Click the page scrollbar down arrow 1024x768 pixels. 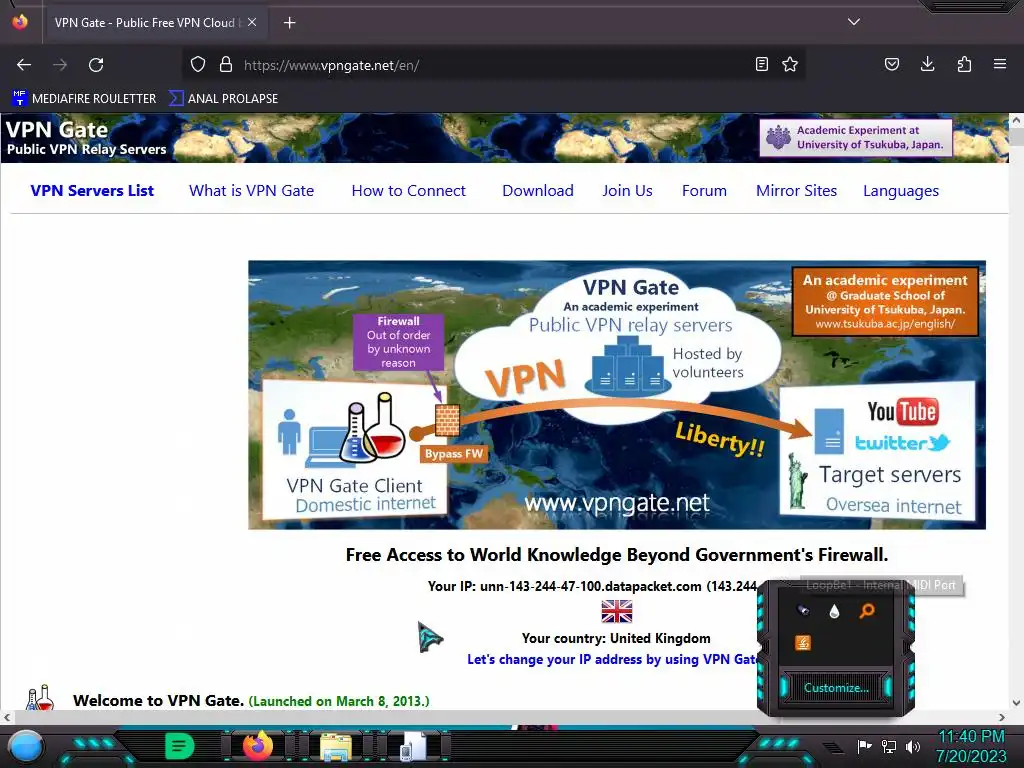pos(1016,703)
